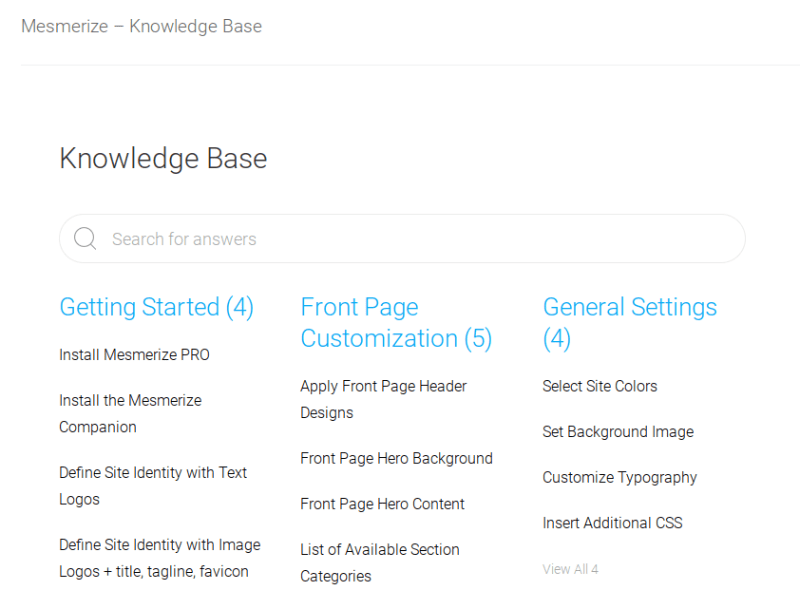The image size is (800, 604).
Task: Open Install the Mesmerize Companion article
Action: click(130, 414)
